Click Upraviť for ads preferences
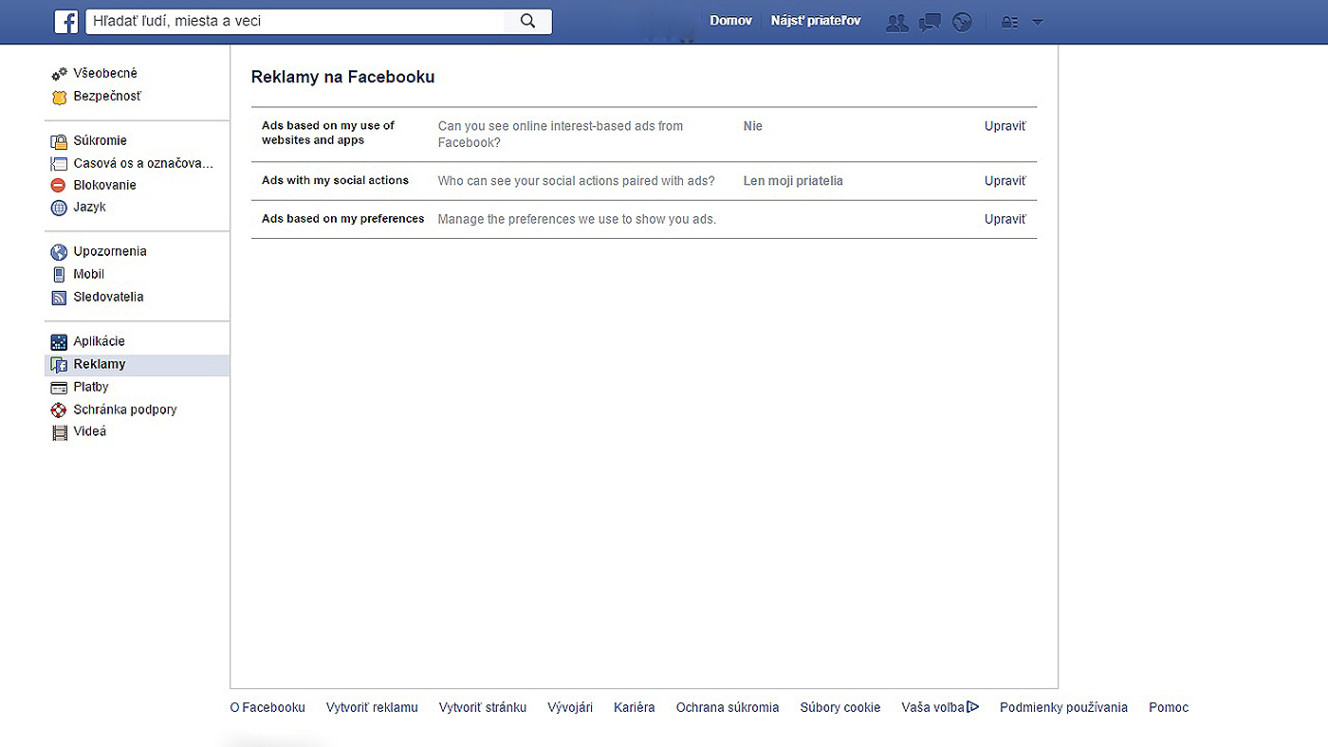 click(x=1005, y=219)
